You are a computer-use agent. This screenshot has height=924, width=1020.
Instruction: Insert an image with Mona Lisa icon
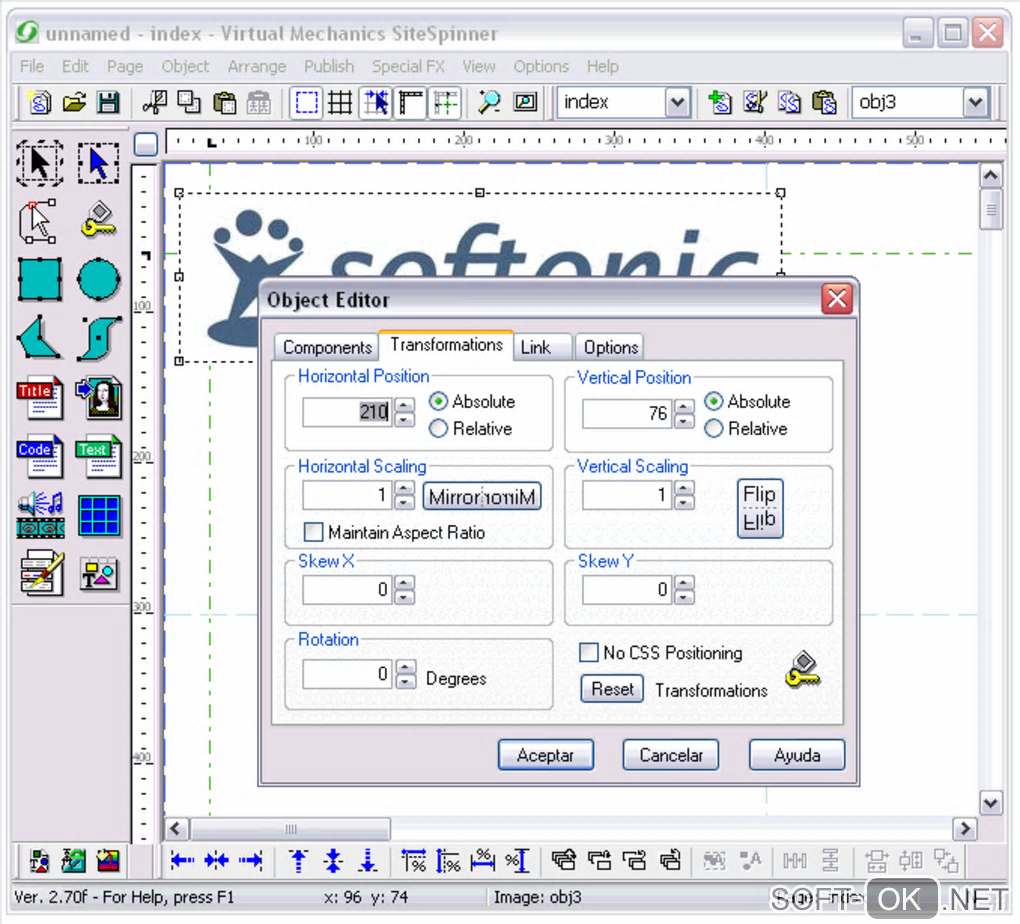click(x=98, y=397)
